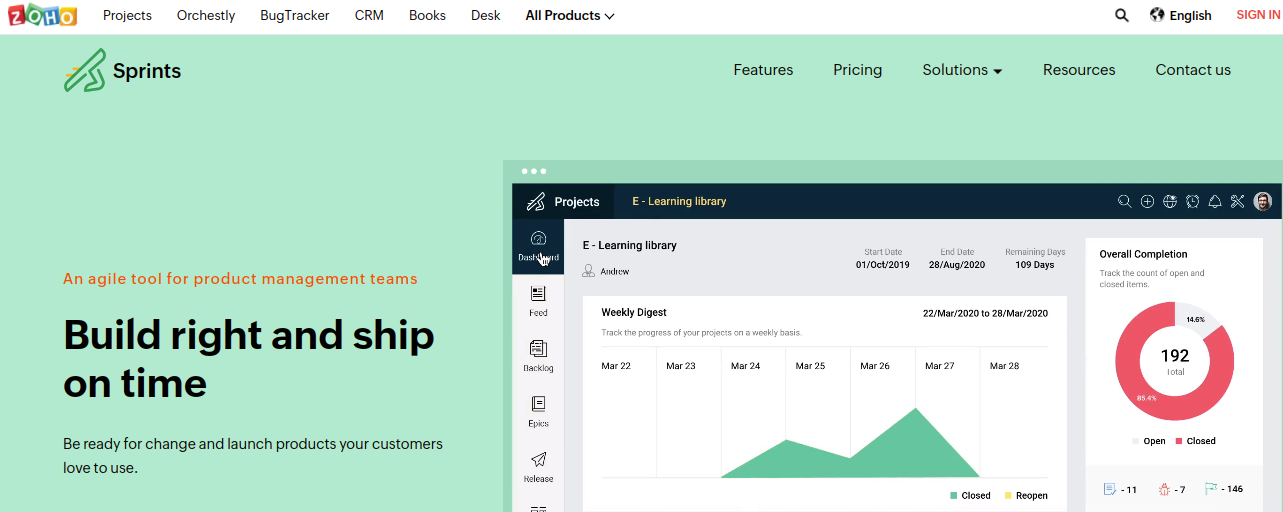Select the Projects tab in app header
The width and height of the screenshot is (1283, 512).
click(577, 201)
